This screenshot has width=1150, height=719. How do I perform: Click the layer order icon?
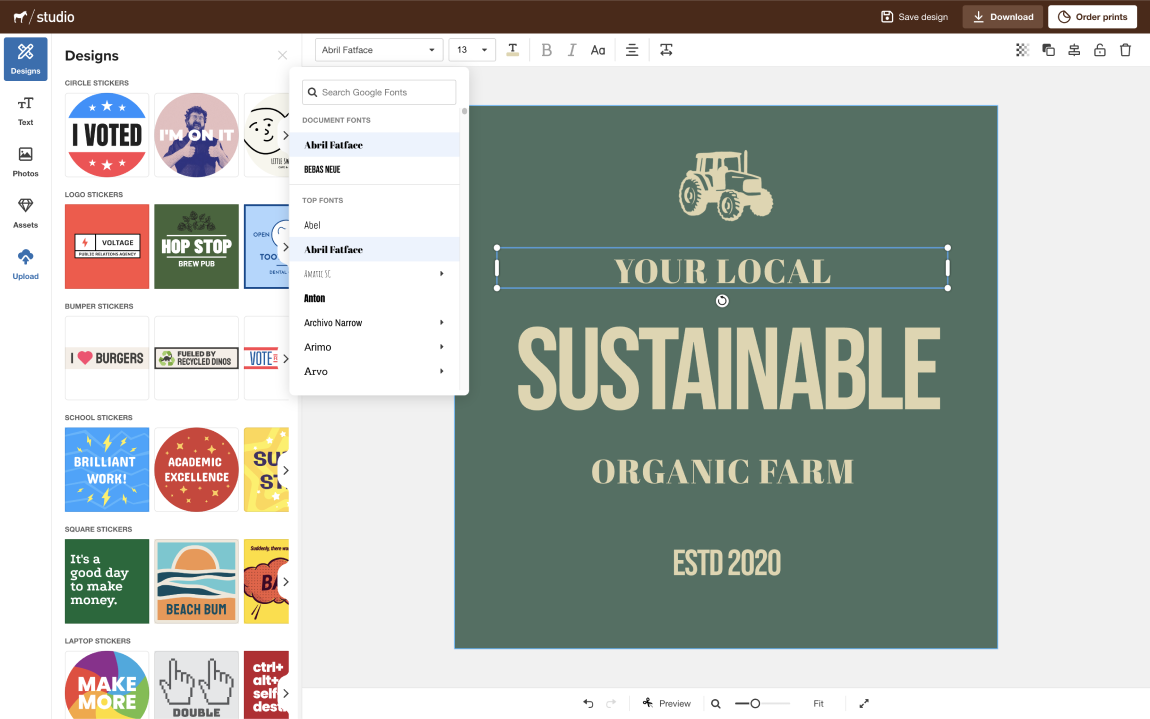click(x=1048, y=50)
